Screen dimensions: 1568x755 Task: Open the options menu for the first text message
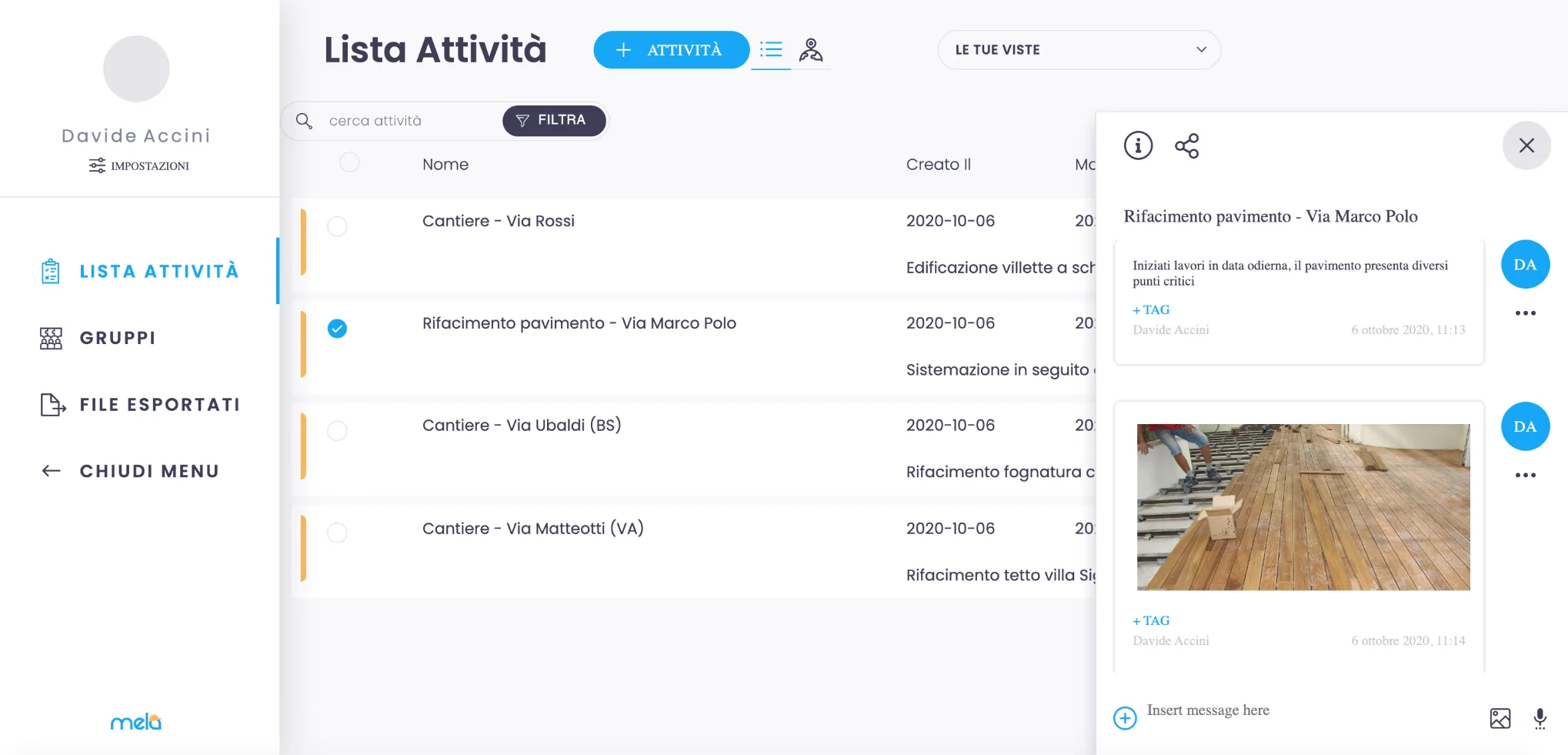(1525, 313)
